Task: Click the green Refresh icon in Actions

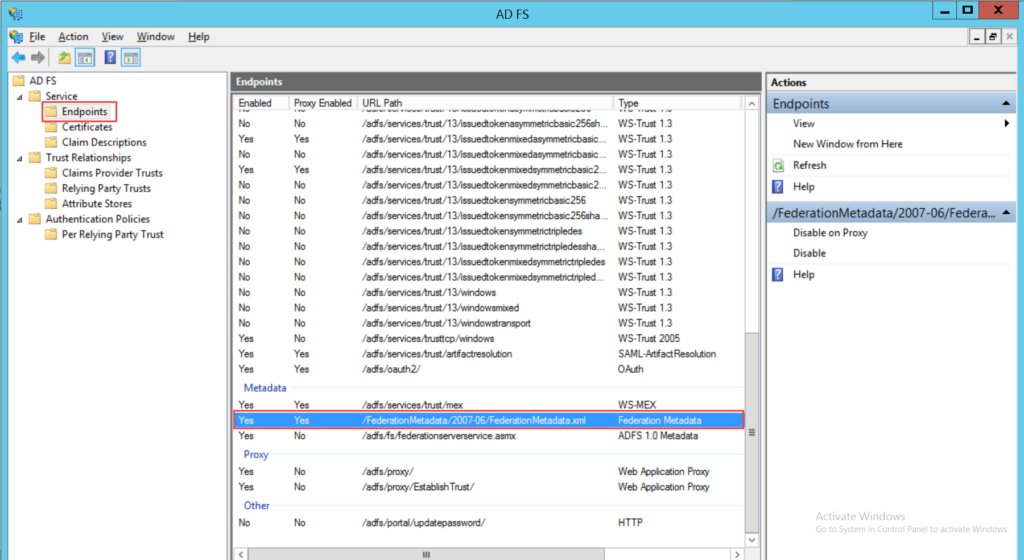Action: [778, 166]
